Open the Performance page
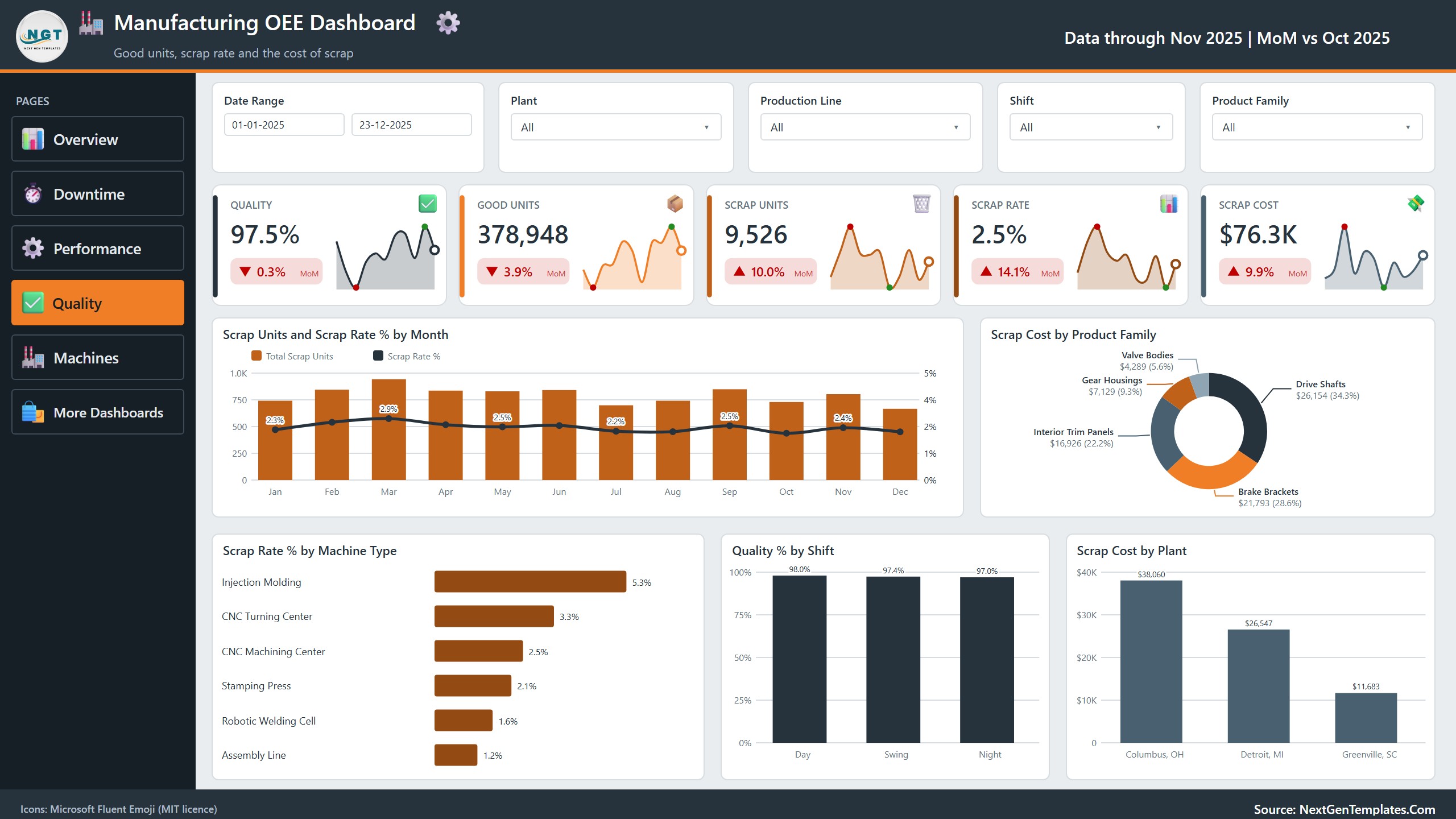1456x819 pixels. [x=98, y=248]
